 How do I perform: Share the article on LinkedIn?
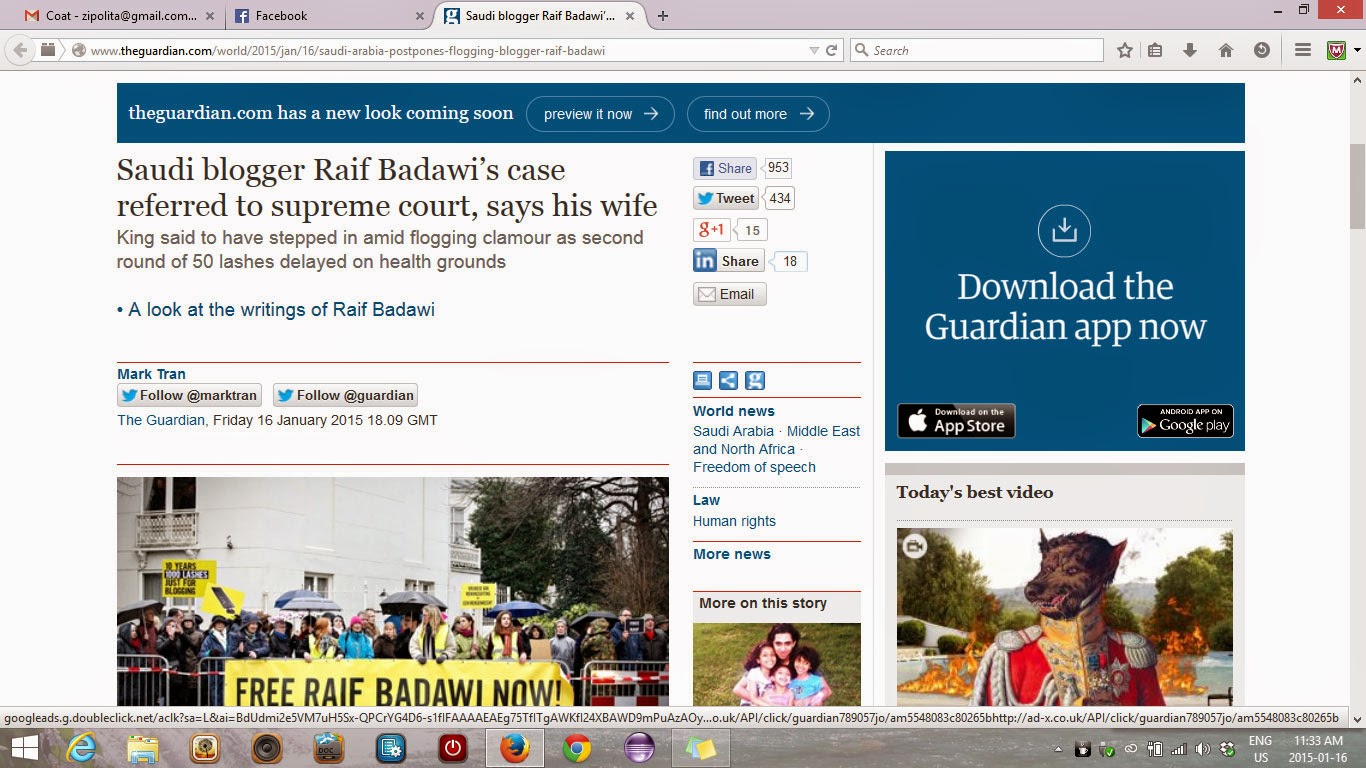(x=728, y=261)
